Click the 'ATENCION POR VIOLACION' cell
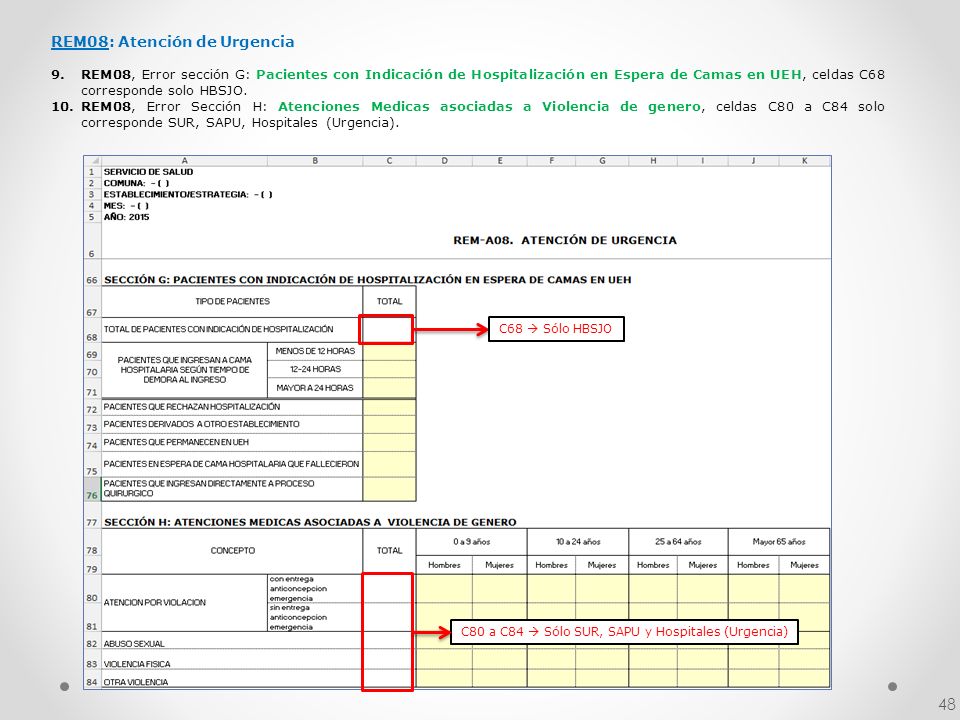The width and height of the screenshot is (960, 720). coord(184,603)
